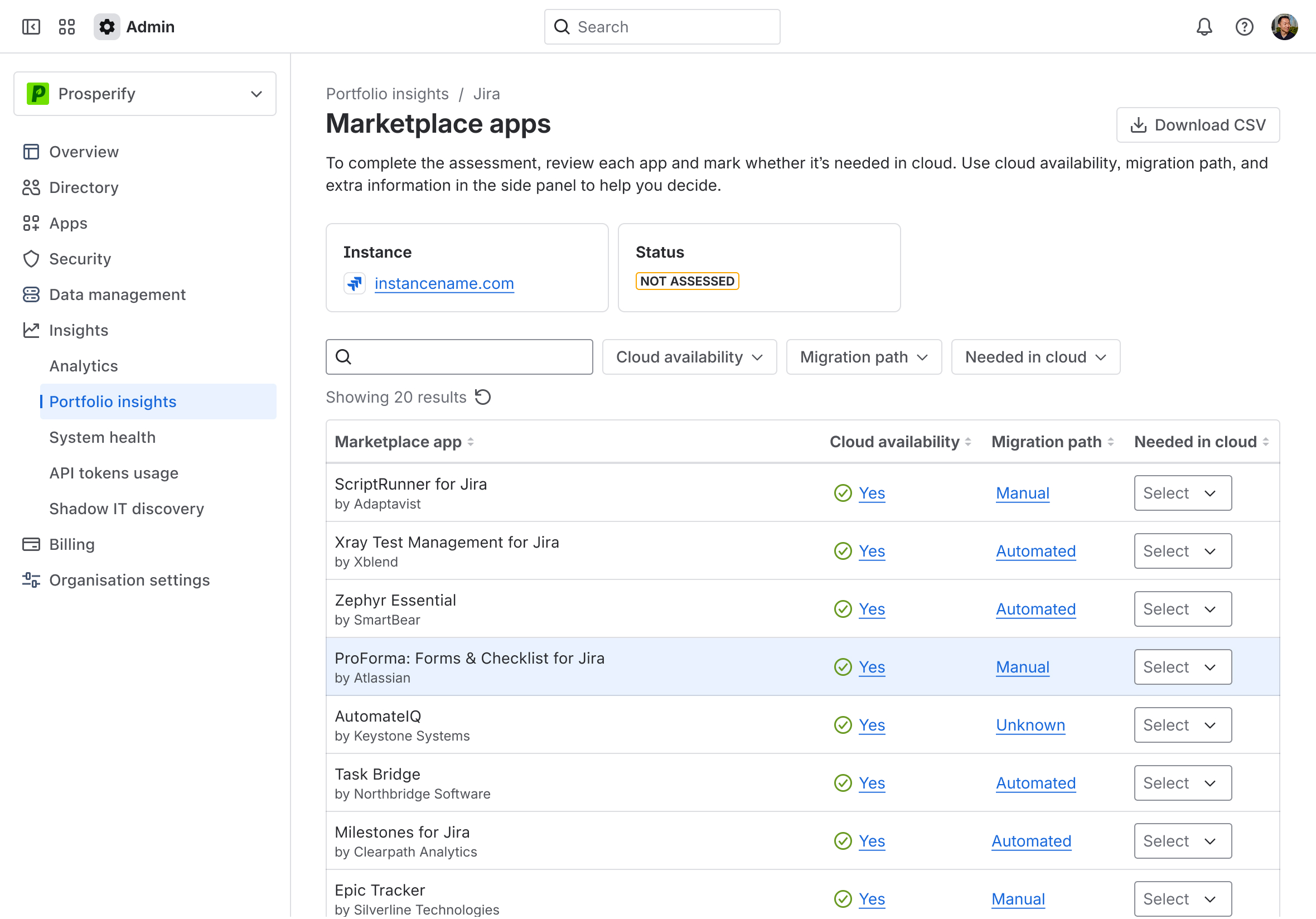Click the Security shield icon in sidebar
Image resolution: width=1316 pixels, height=919 pixels.
(x=31, y=259)
